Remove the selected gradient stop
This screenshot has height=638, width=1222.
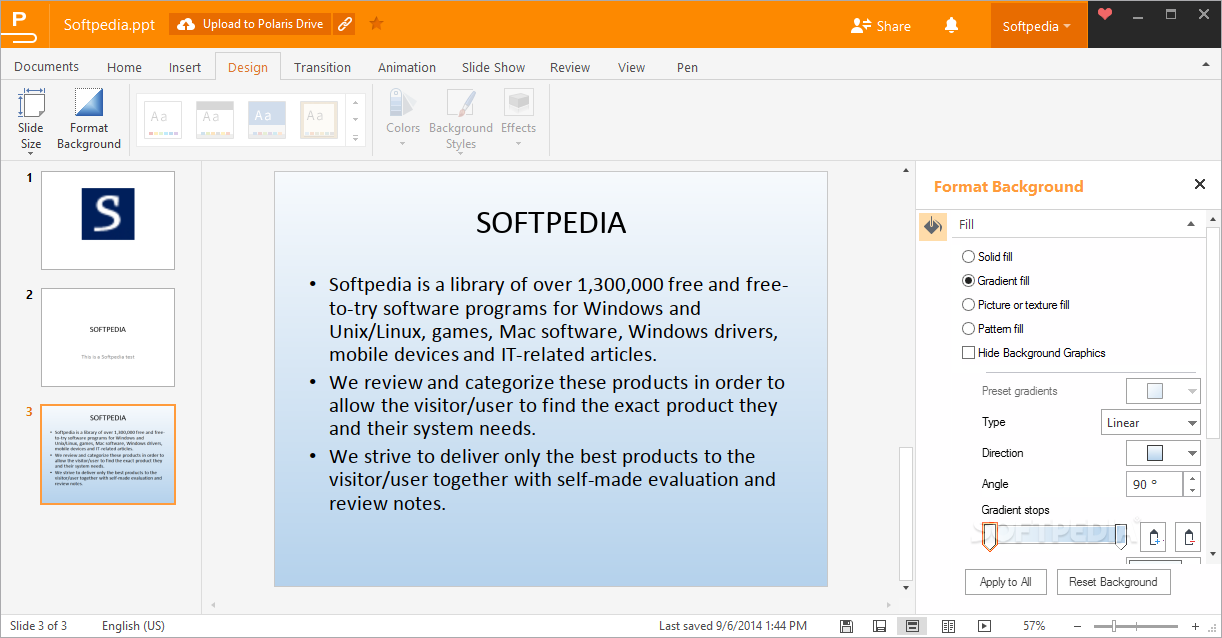[1187, 537]
